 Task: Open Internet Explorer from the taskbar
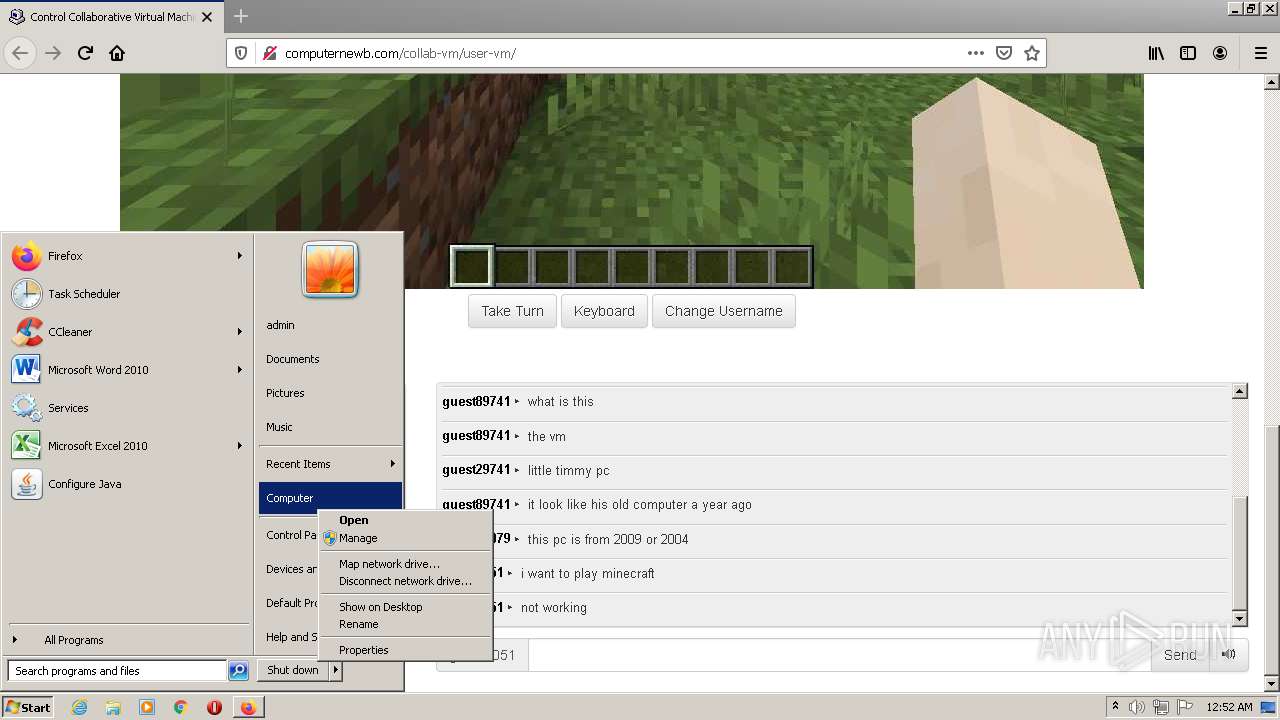click(x=80, y=707)
